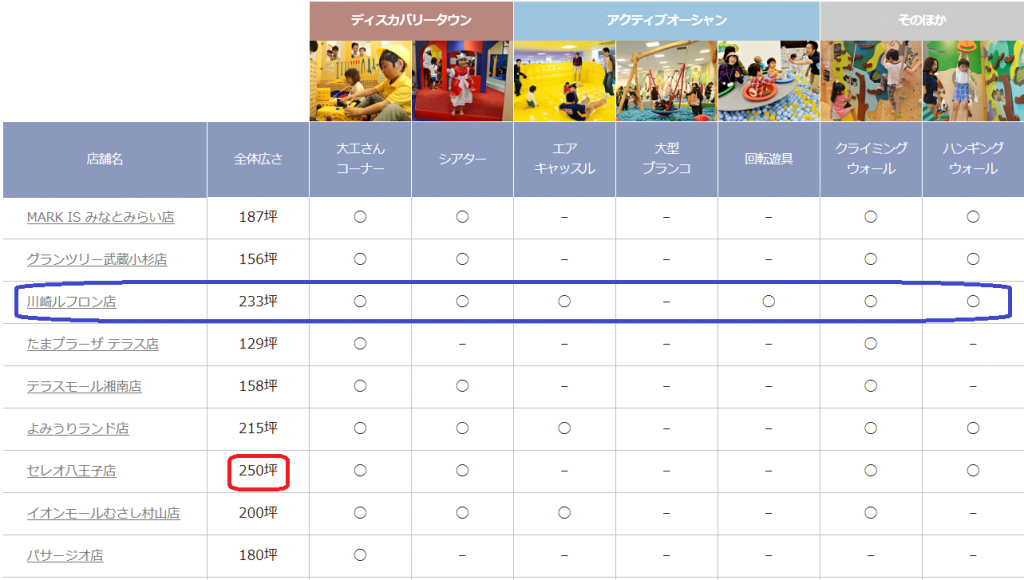Click テラスモール湘南店 シアター circle mark
Viewport: 1024px width, 580px height.
(x=462, y=386)
